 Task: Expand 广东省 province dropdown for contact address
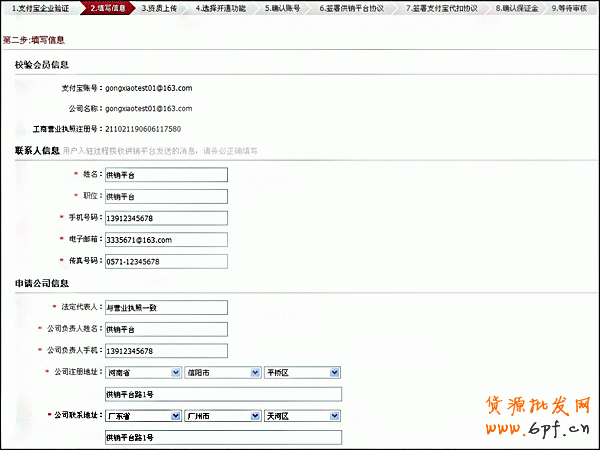142,415
